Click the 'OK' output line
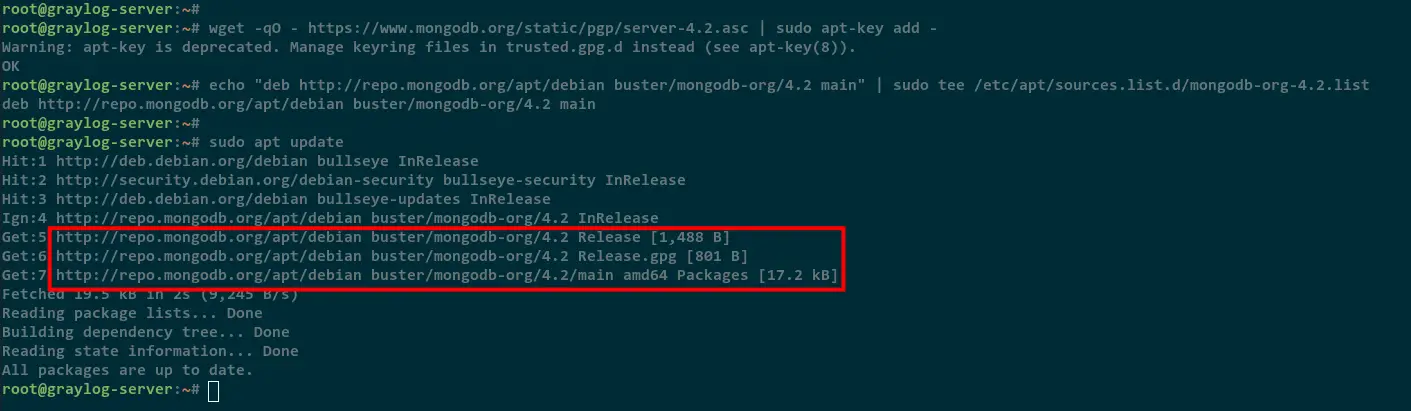 point(11,66)
